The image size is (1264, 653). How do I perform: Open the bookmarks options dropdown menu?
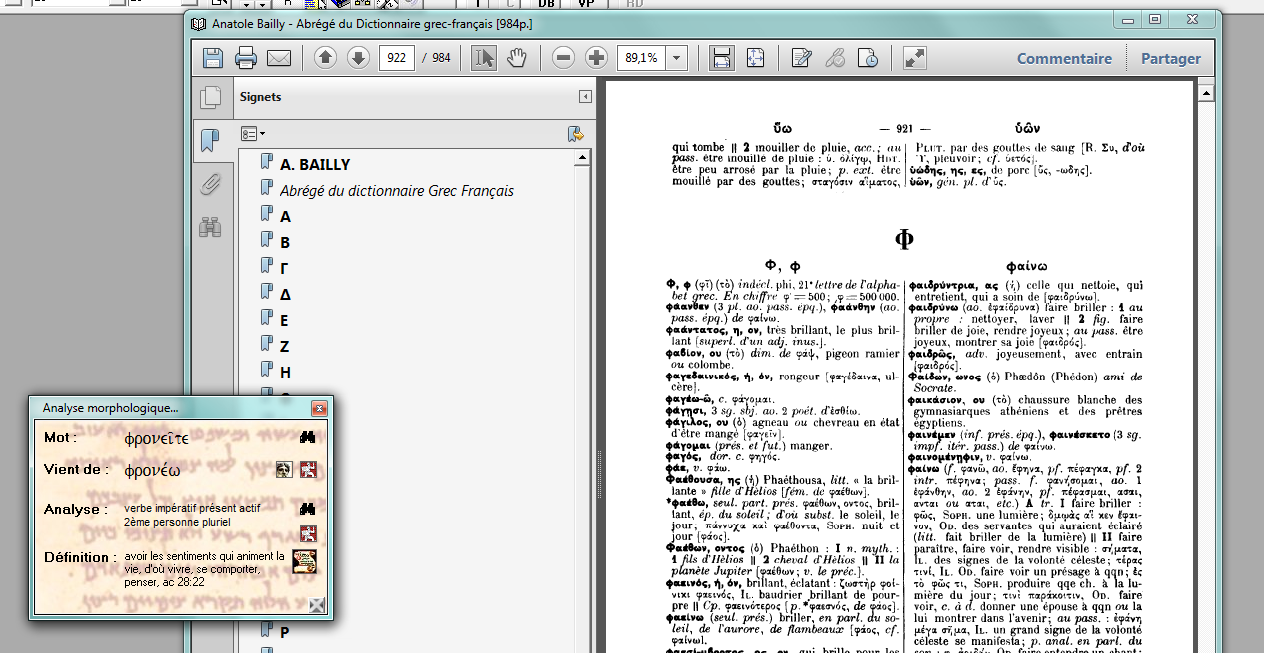[x=253, y=133]
